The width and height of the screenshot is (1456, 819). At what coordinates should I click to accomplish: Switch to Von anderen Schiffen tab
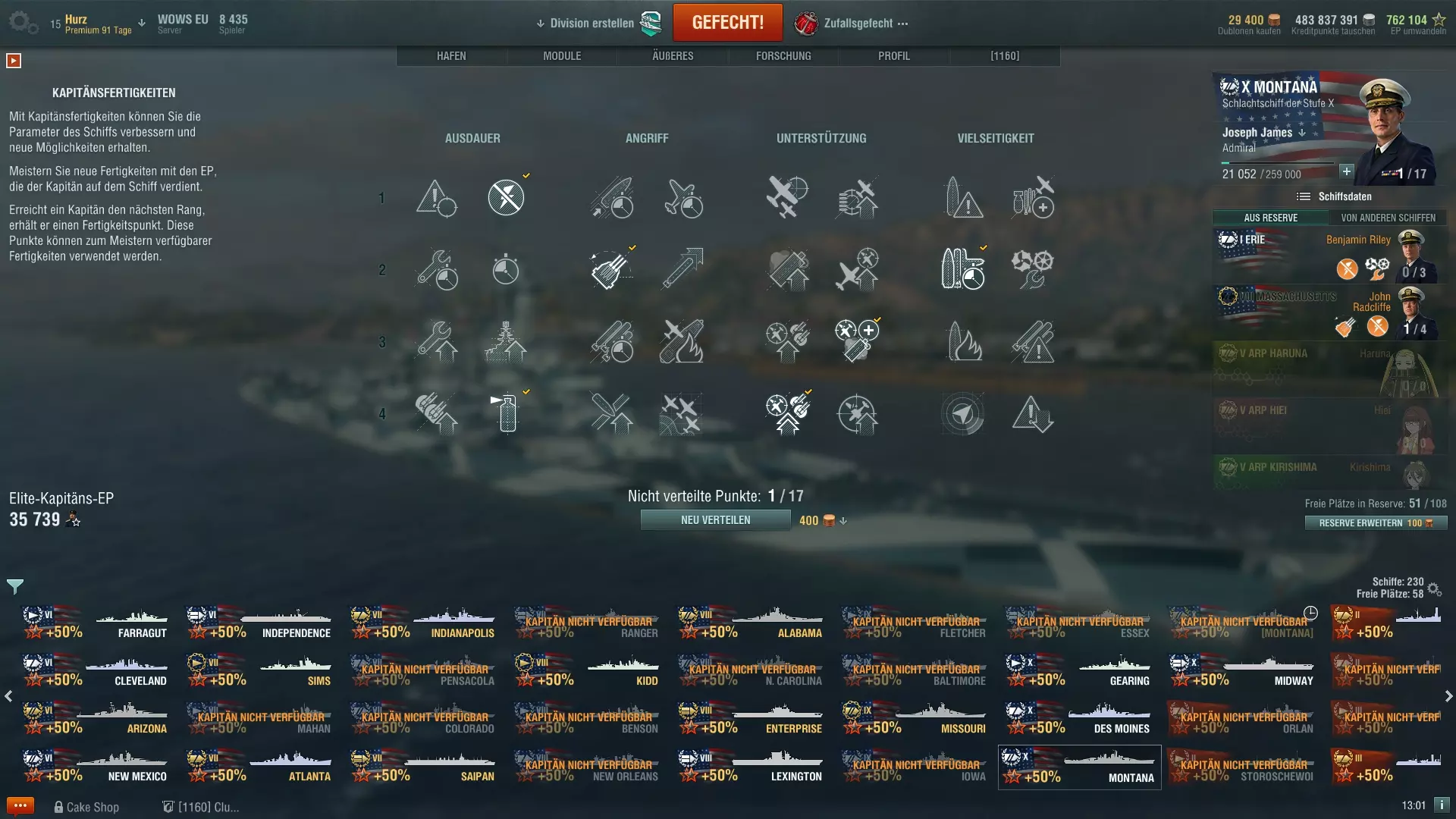1388,218
